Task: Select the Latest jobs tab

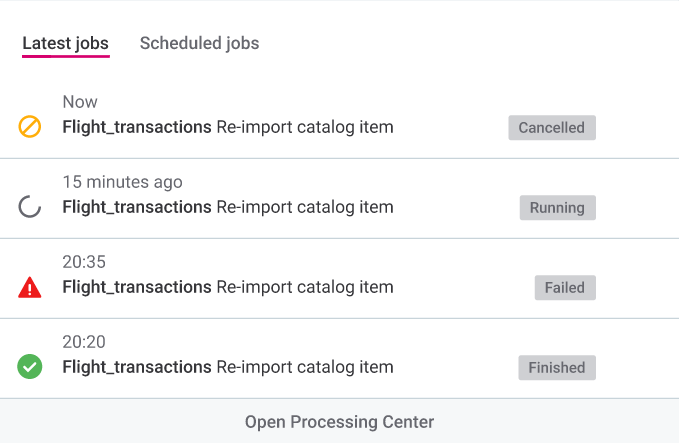Action: [x=65, y=43]
